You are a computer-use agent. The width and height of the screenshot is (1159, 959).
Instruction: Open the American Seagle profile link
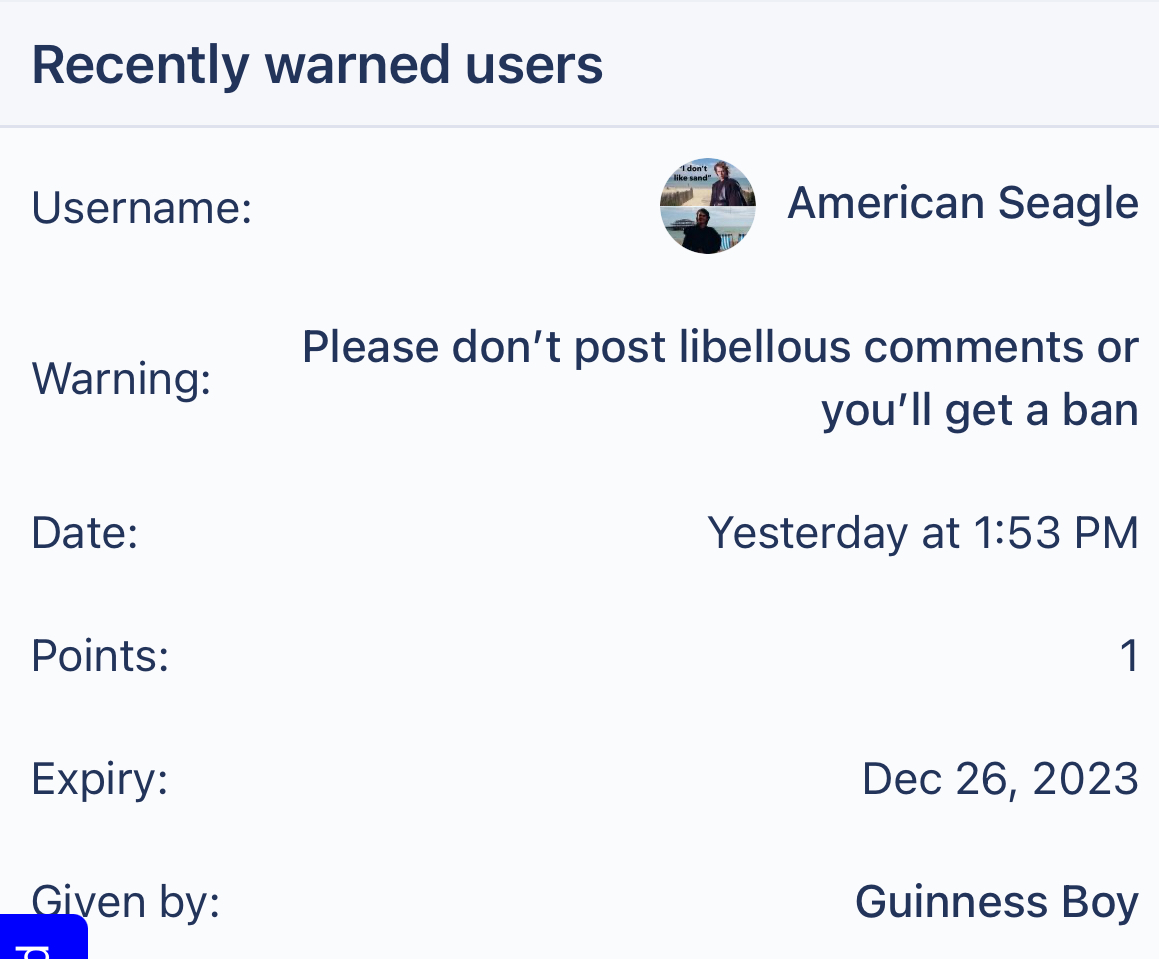[962, 203]
